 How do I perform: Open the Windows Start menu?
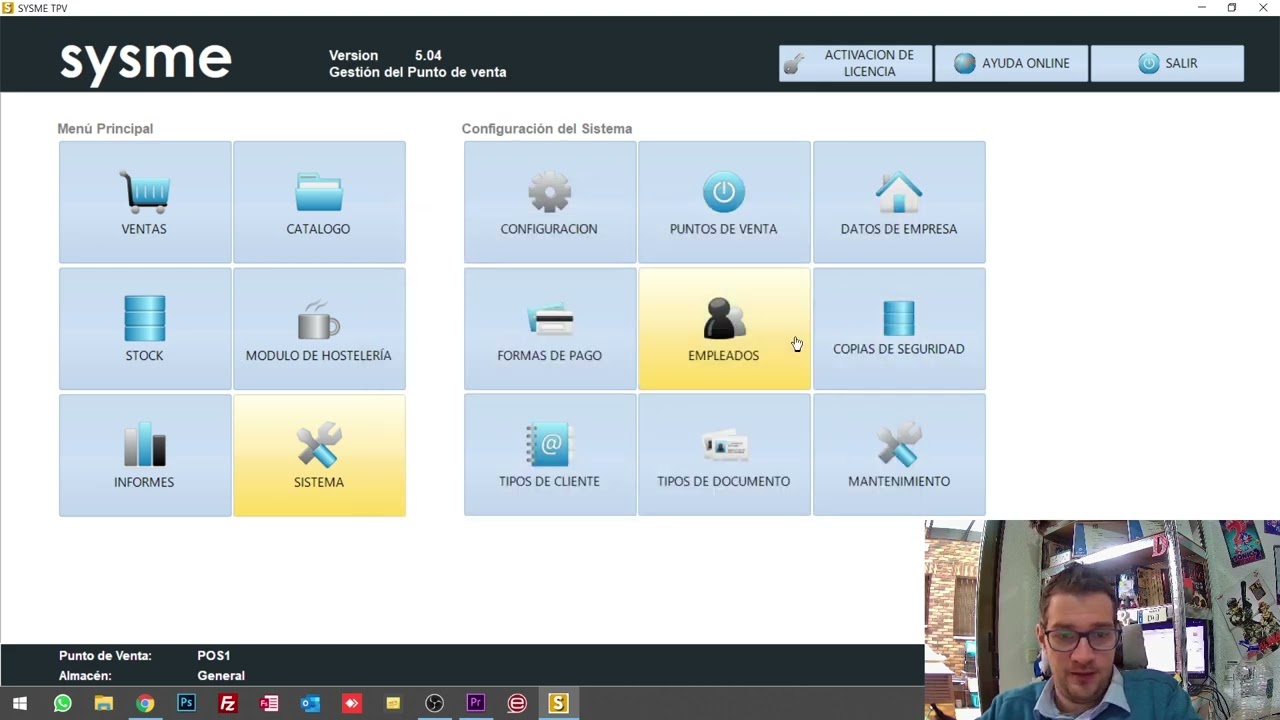pyautogui.click(x=20, y=704)
